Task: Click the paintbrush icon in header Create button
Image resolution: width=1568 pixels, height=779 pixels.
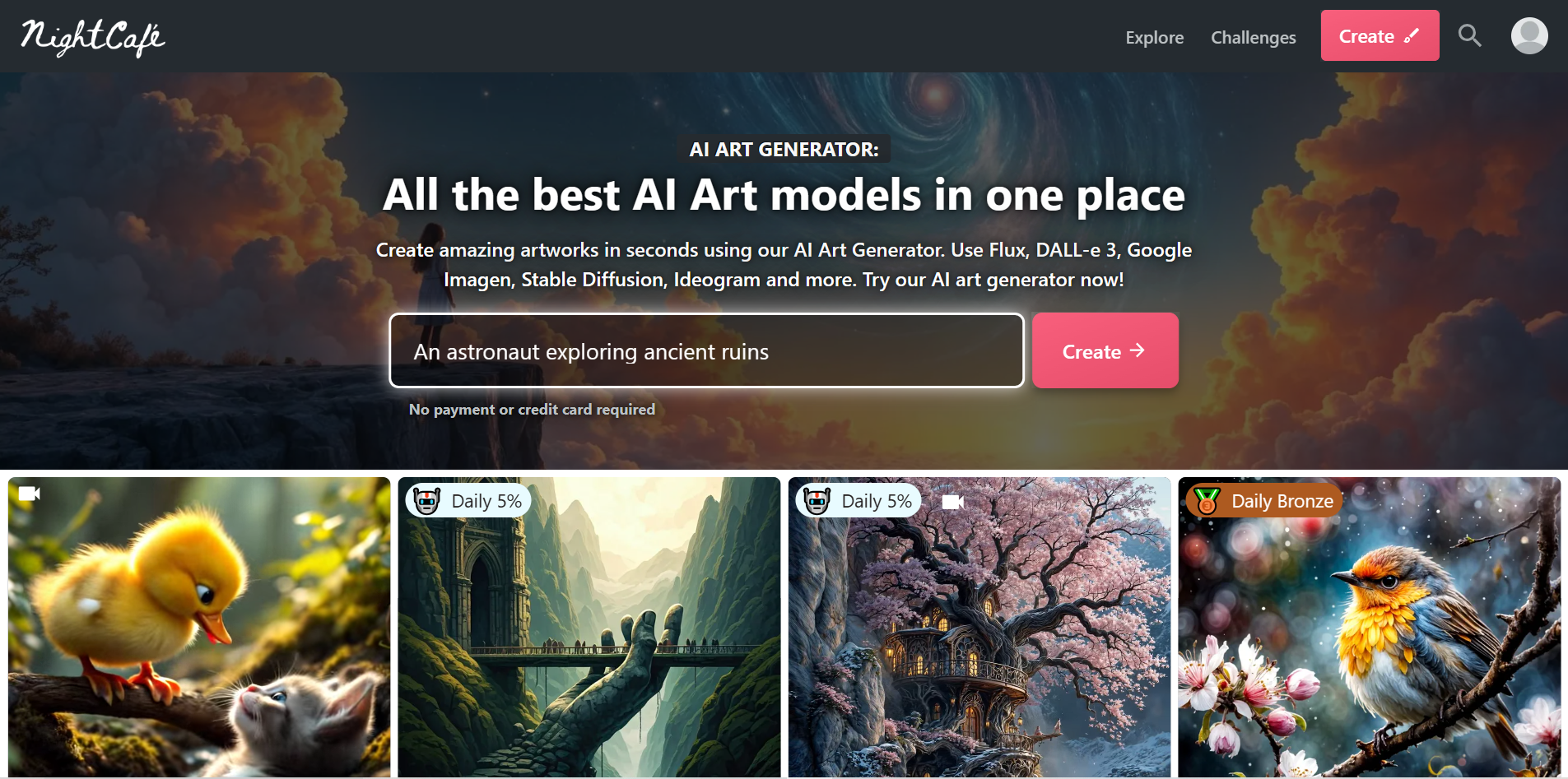Action: click(x=1412, y=35)
